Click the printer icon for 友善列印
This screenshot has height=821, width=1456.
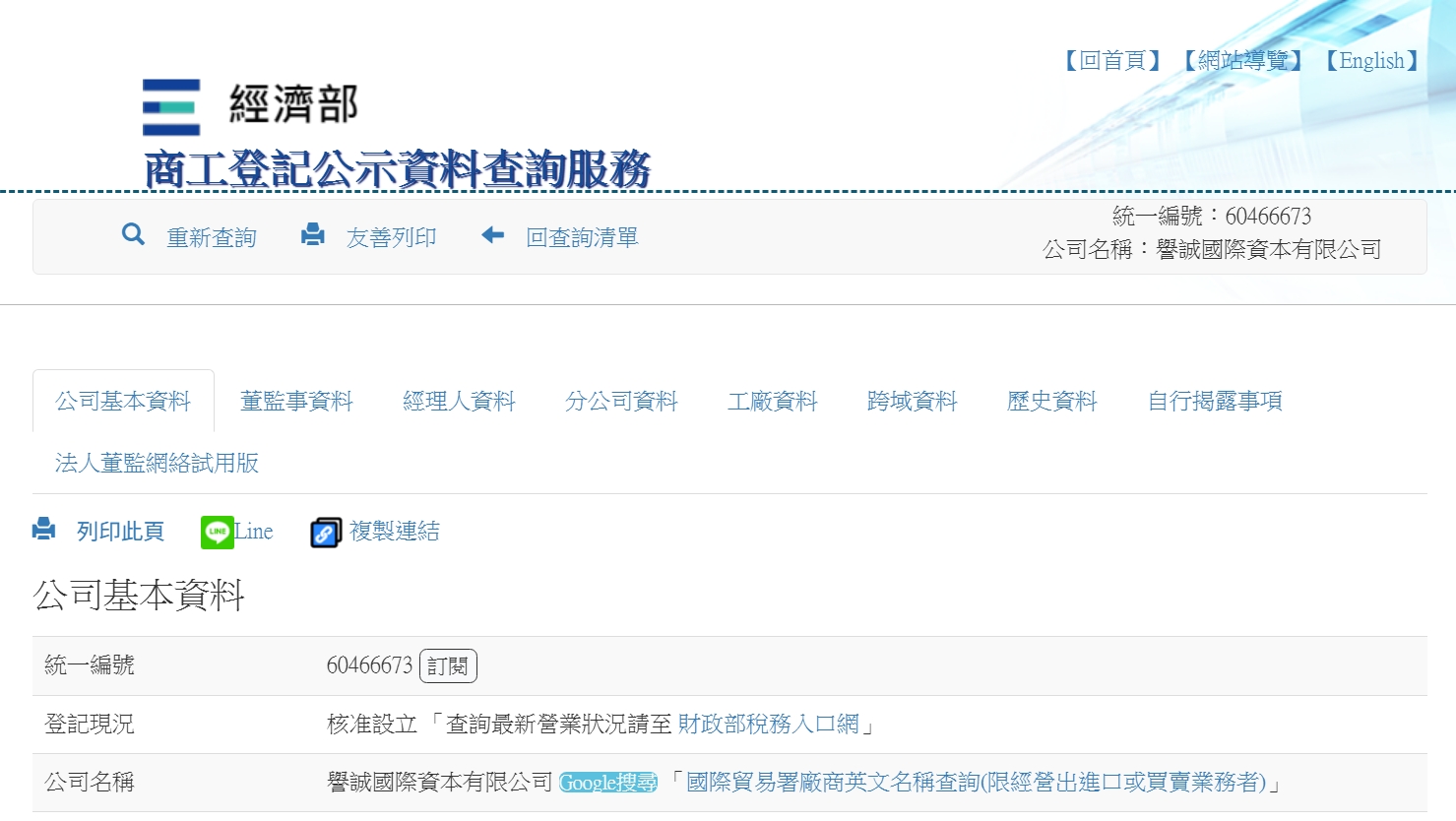(x=313, y=235)
